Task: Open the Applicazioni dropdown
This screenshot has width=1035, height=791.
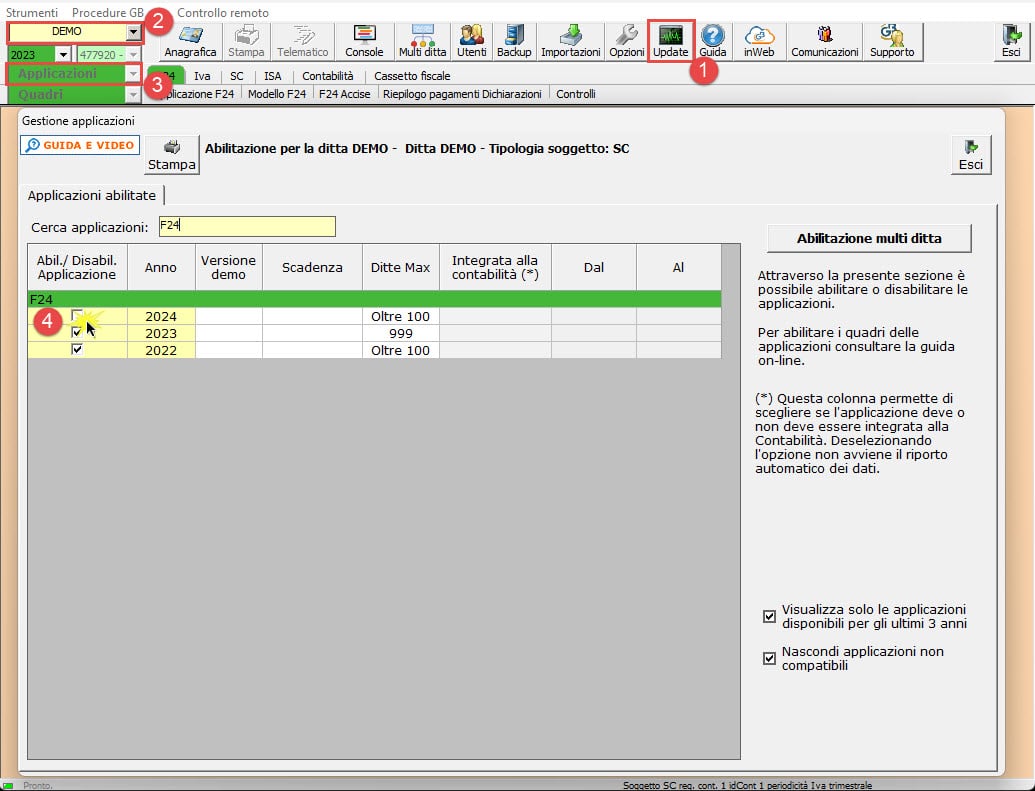Action: [x=132, y=74]
